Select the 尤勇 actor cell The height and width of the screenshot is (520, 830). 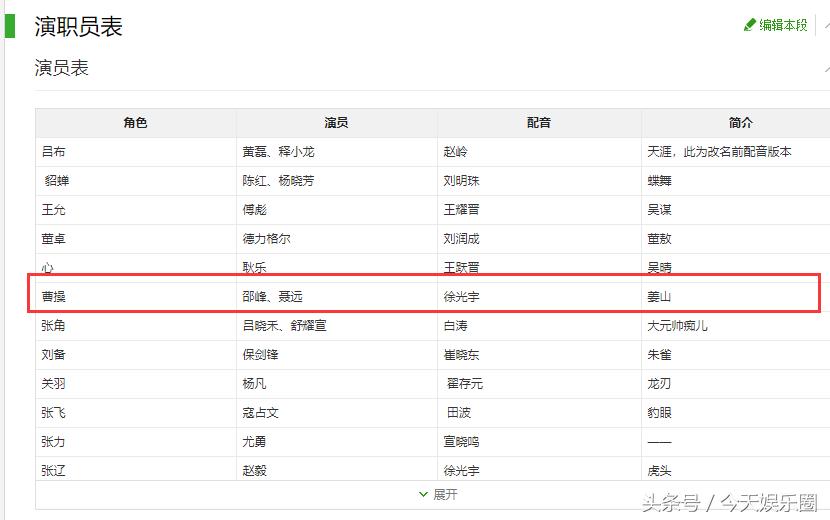[337, 442]
